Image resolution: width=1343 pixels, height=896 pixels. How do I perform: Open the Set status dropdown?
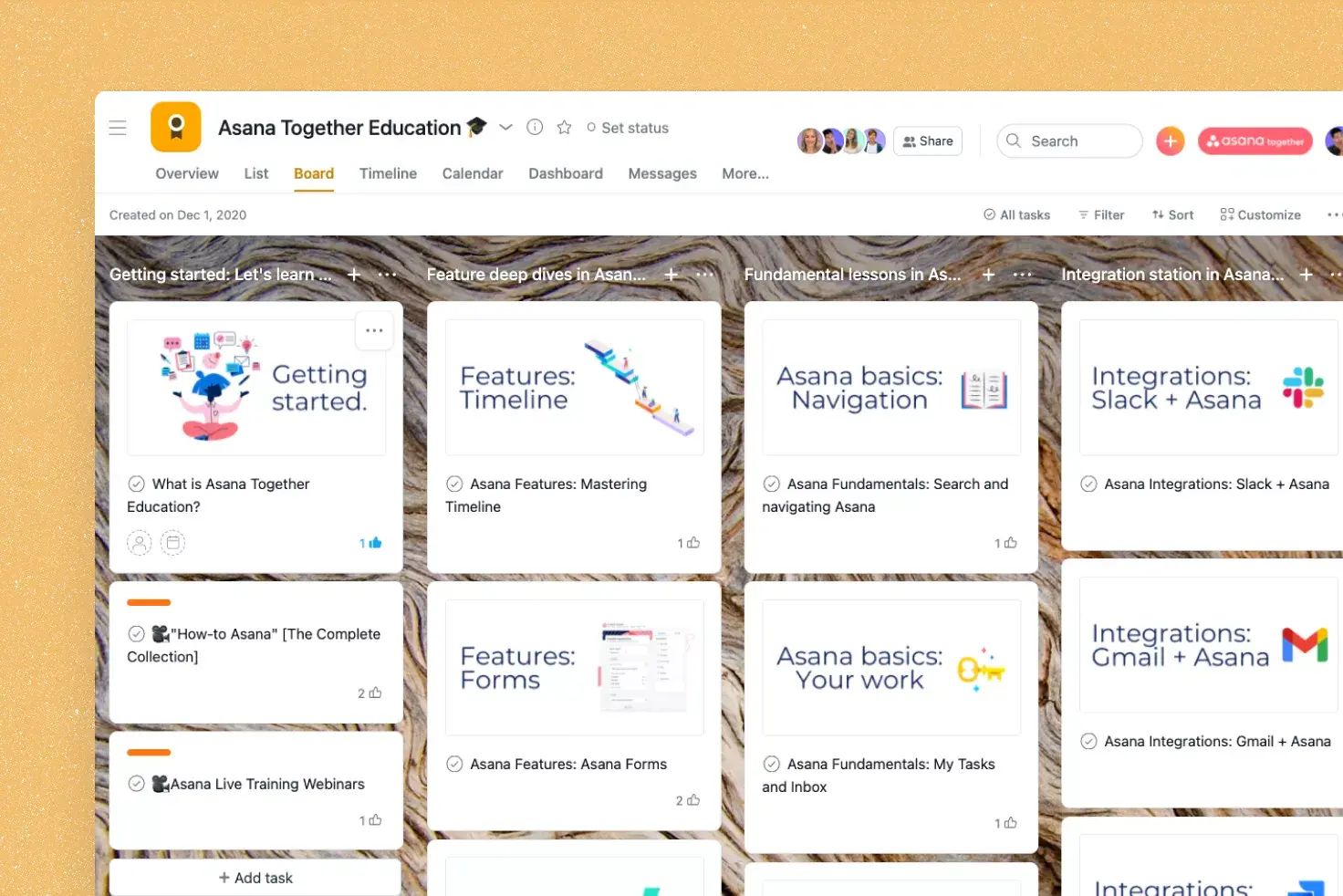(628, 128)
